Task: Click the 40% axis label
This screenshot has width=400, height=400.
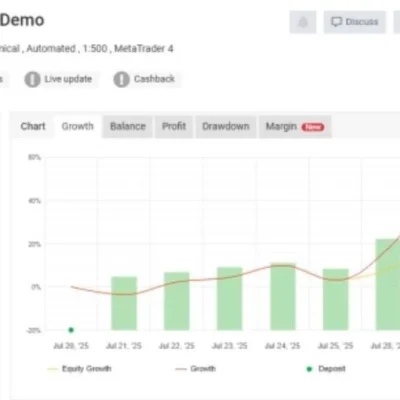Action: coord(34,201)
